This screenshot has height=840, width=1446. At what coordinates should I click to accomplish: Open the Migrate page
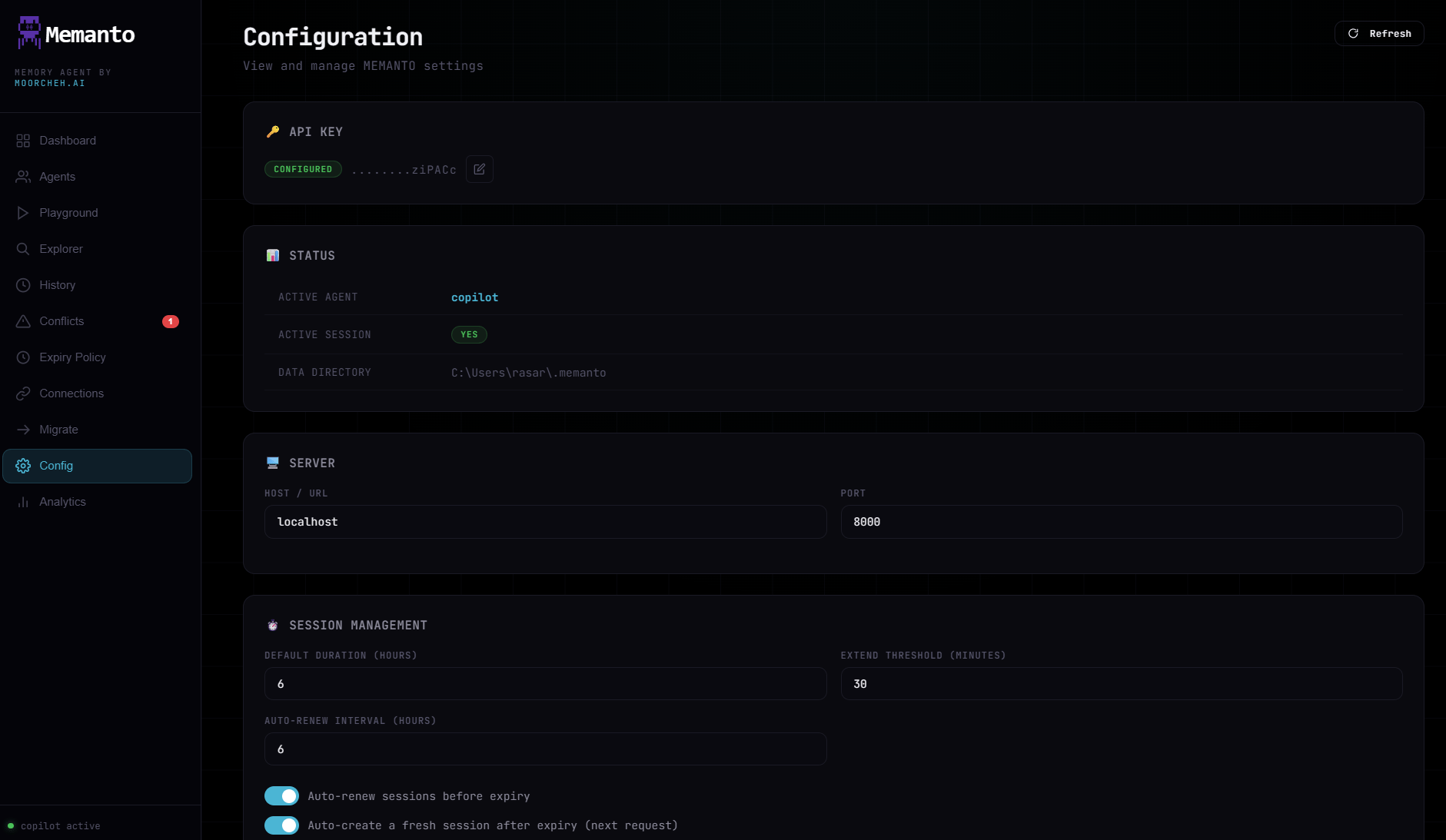click(x=97, y=430)
